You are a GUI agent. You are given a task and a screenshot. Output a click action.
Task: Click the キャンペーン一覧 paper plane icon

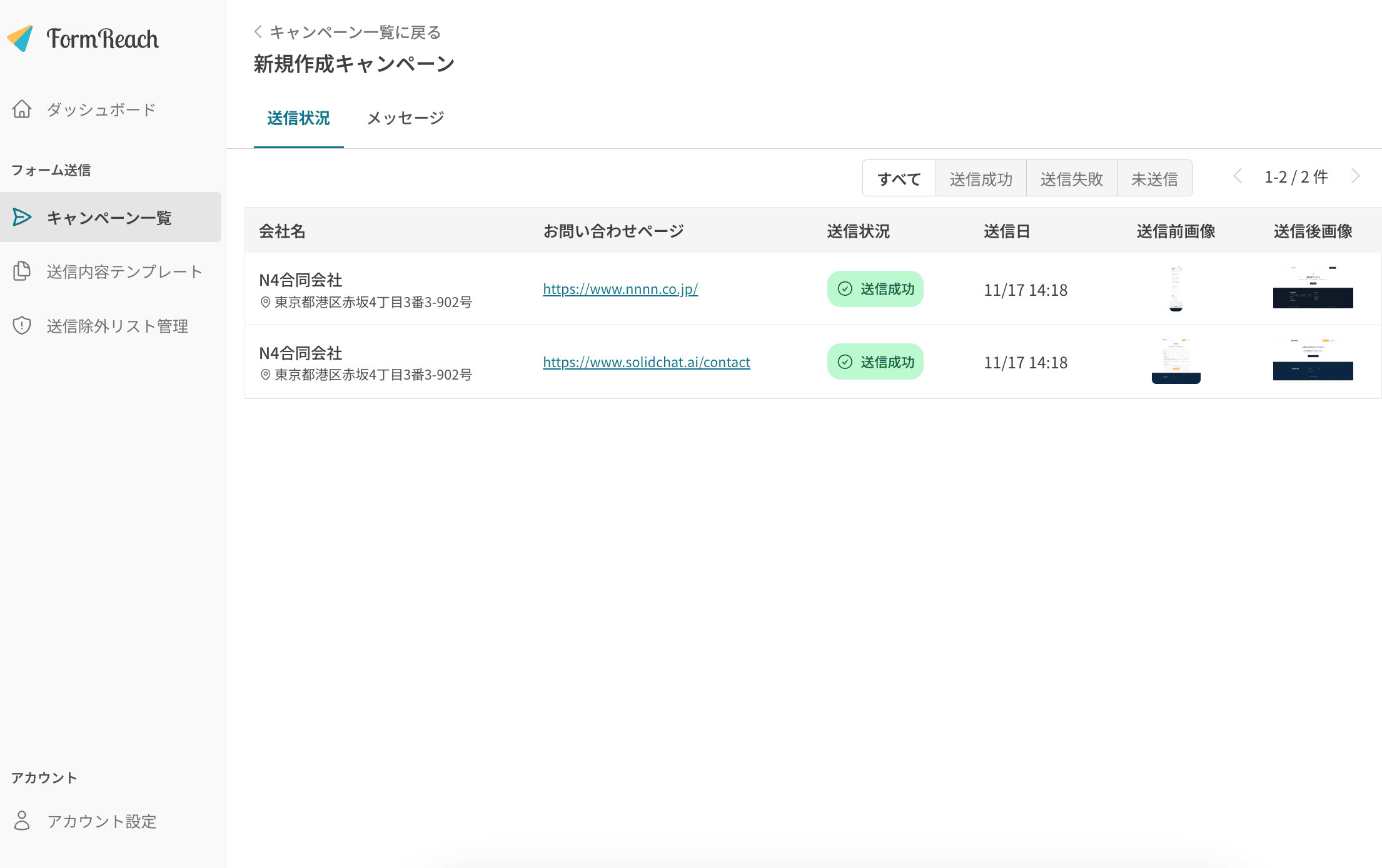(x=23, y=217)
